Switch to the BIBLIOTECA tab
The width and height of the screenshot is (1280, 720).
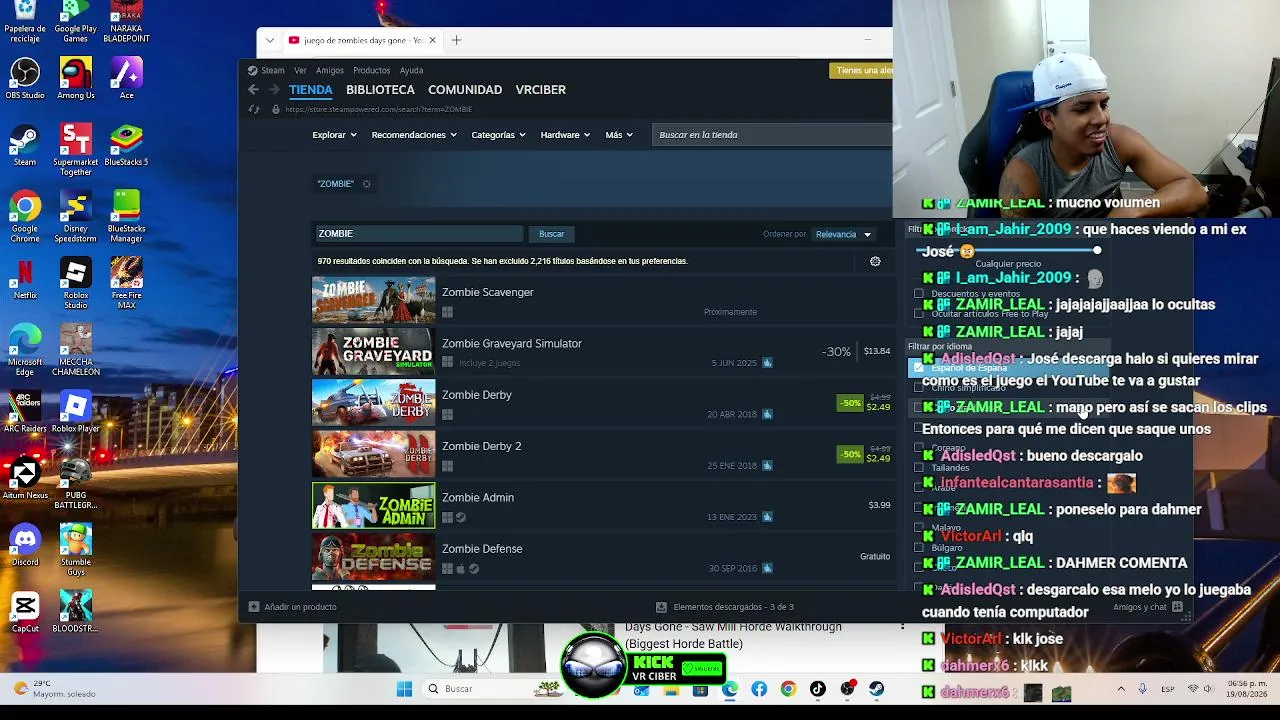[x=380, y=89]
